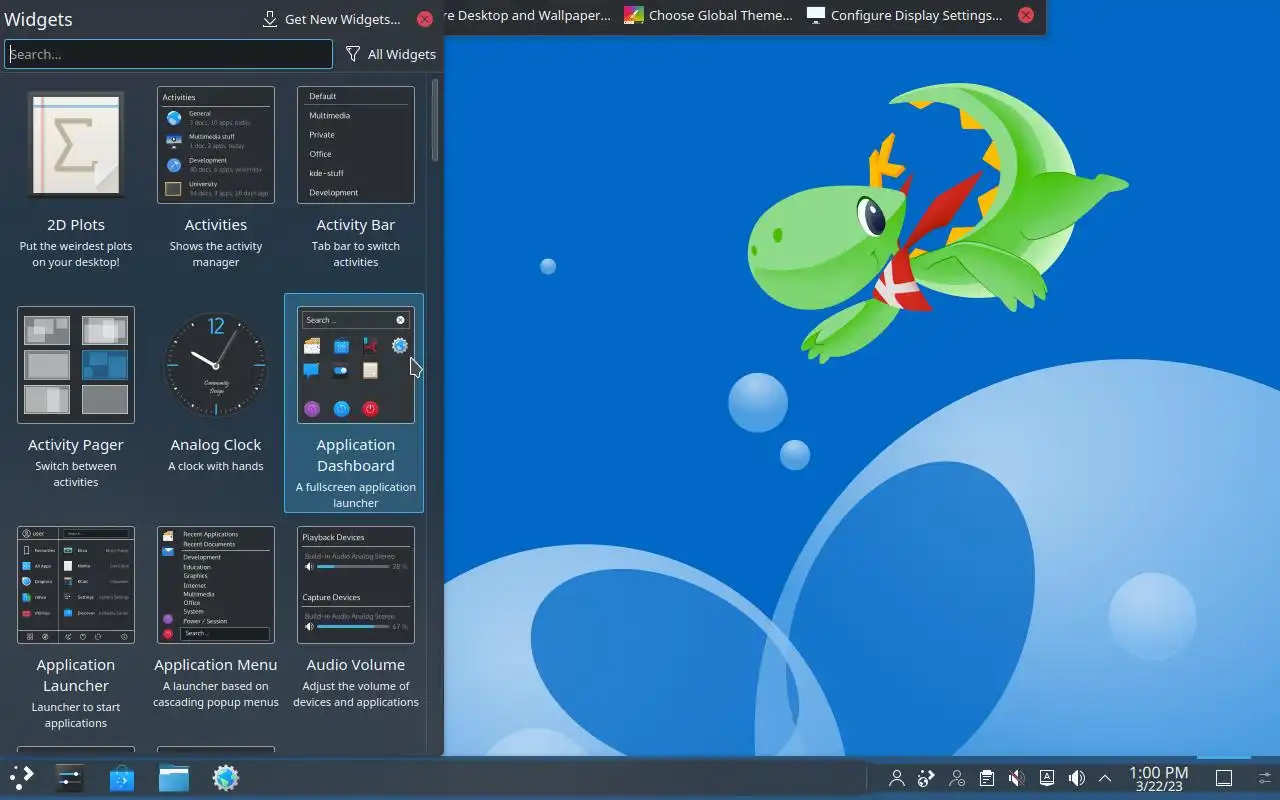Click the edit mode sliders icon at panel end

pos(1263,778)
